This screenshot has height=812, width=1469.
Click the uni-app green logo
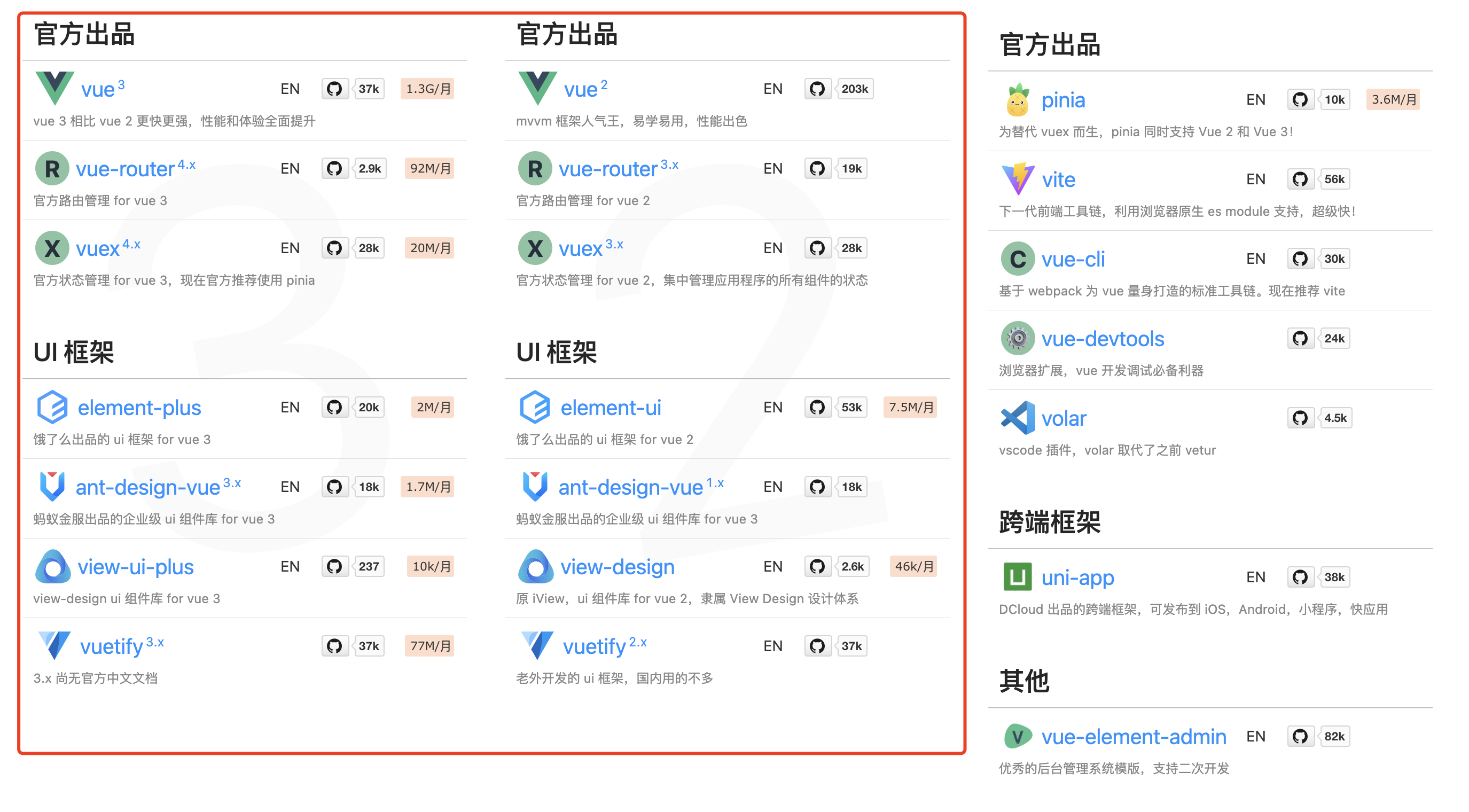pyautogui.click(x=1018, y=577)
